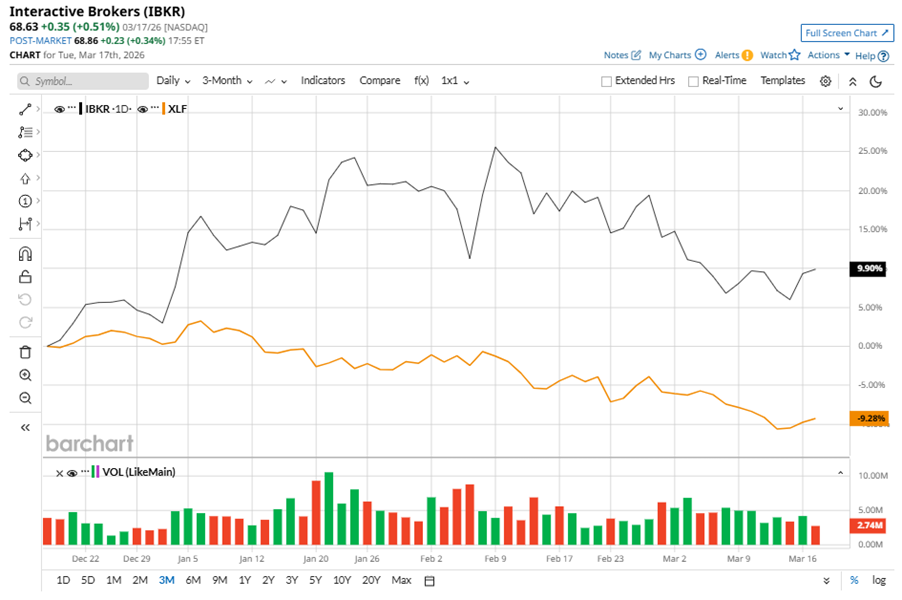Delete drawings with the trash icon

click(26, 352)
